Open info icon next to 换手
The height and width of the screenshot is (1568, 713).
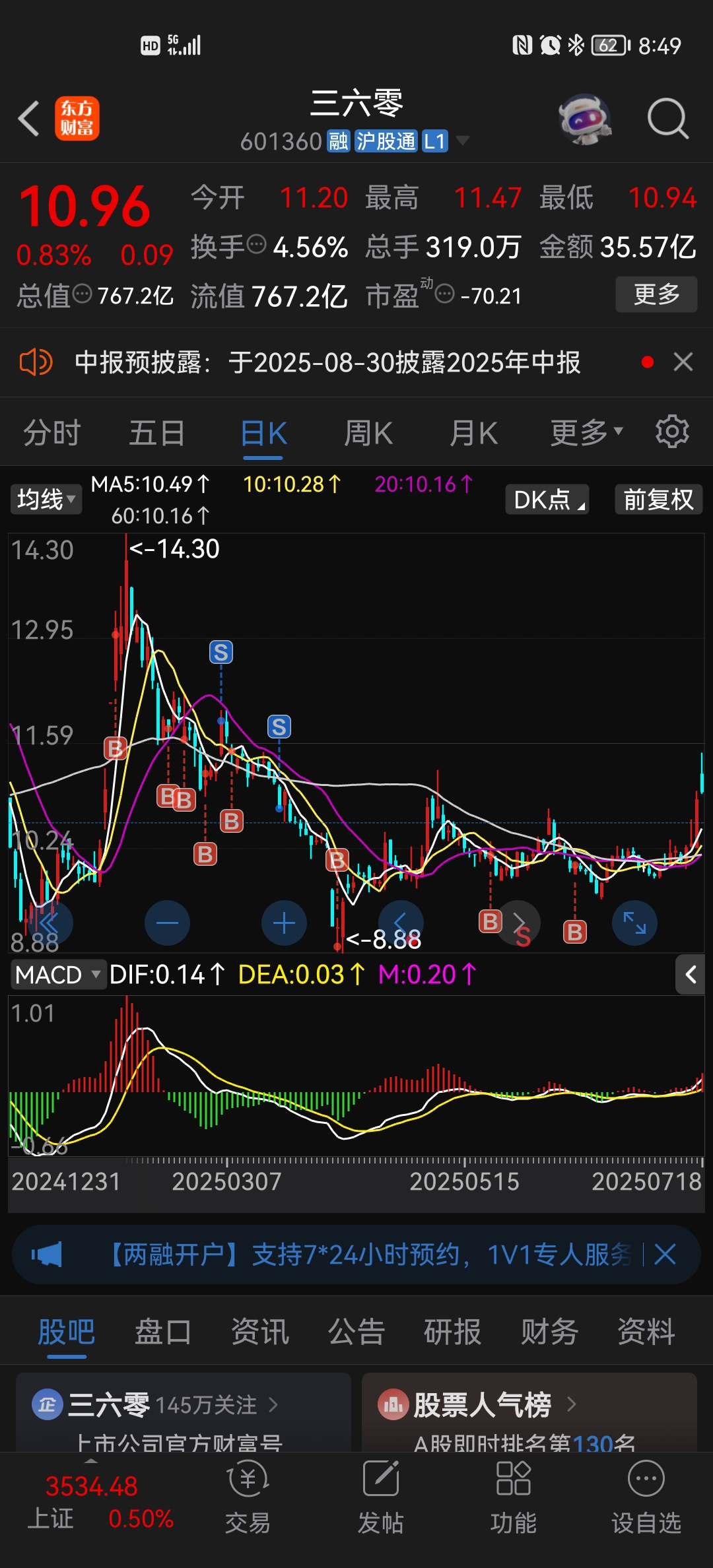(x=256, y=245)
